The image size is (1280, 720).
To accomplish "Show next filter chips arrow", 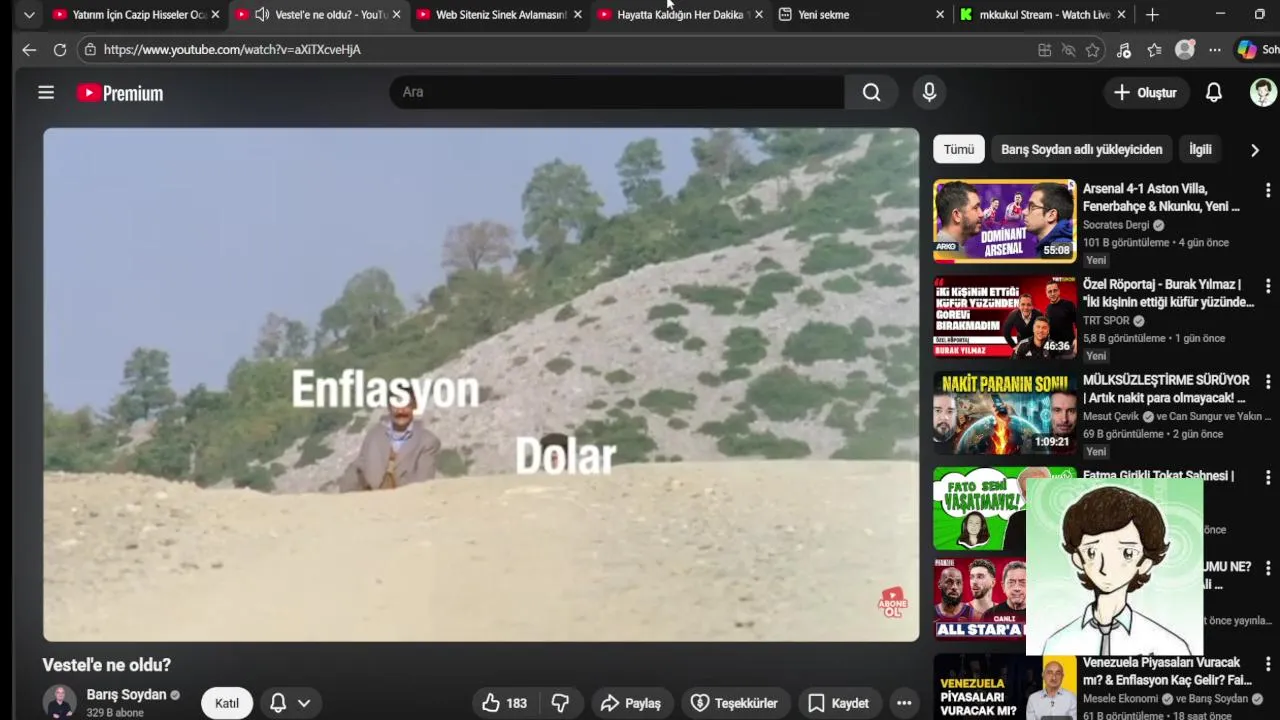I will click(x=1255, y=150).
